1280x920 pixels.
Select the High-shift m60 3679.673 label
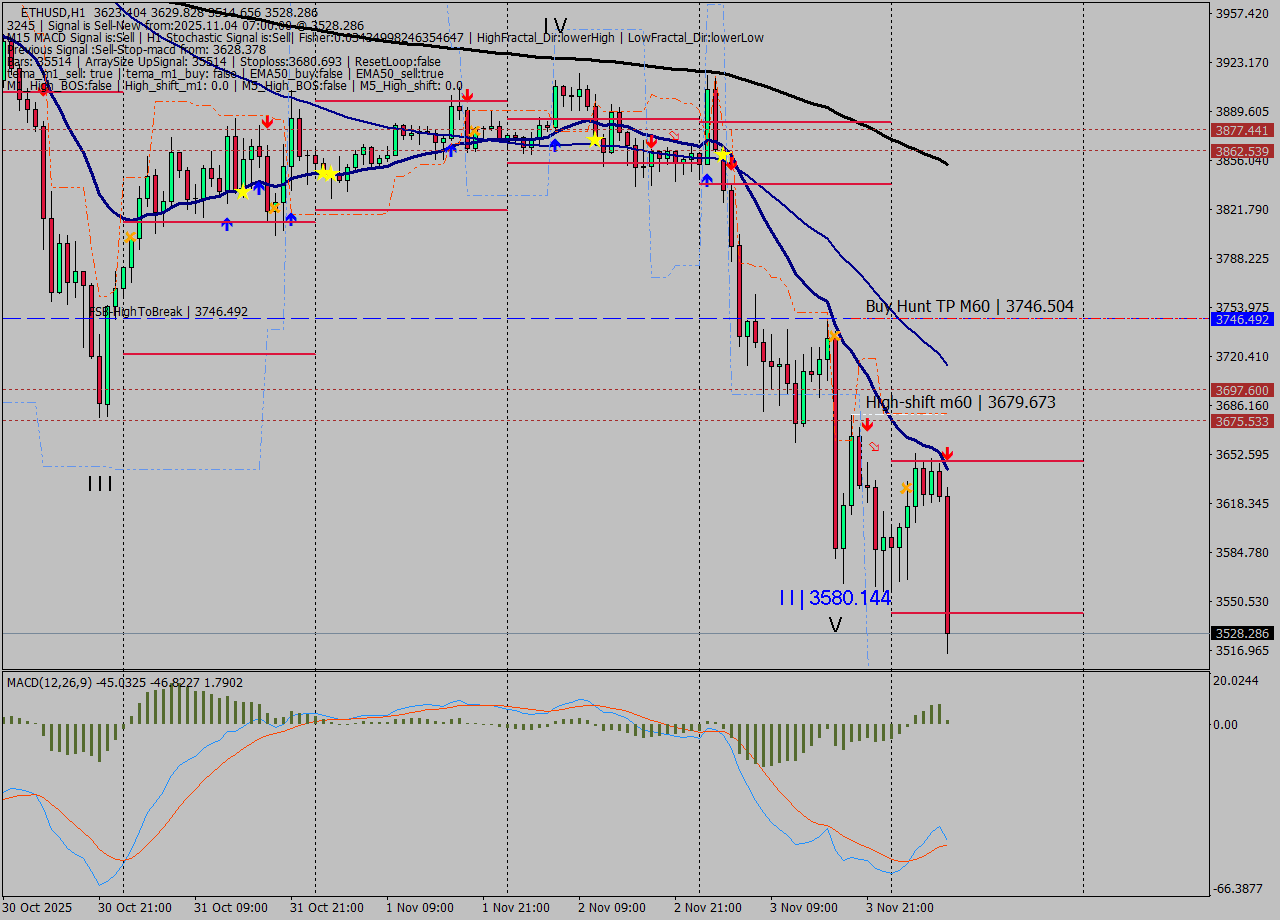point(960,402)
